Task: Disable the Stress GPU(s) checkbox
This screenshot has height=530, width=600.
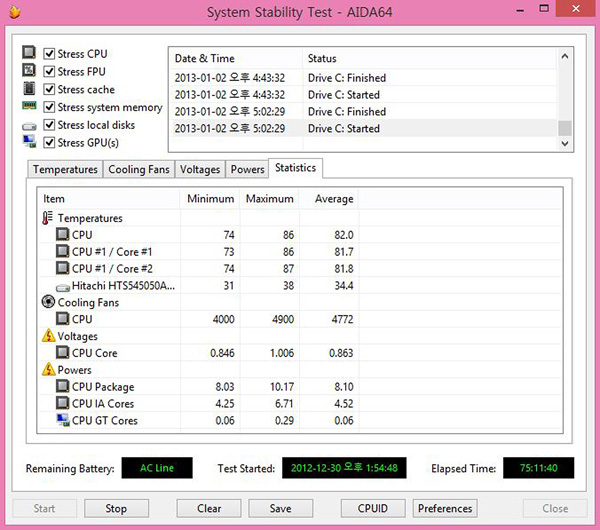Action: pyautogui.click(x=49, y=142)
